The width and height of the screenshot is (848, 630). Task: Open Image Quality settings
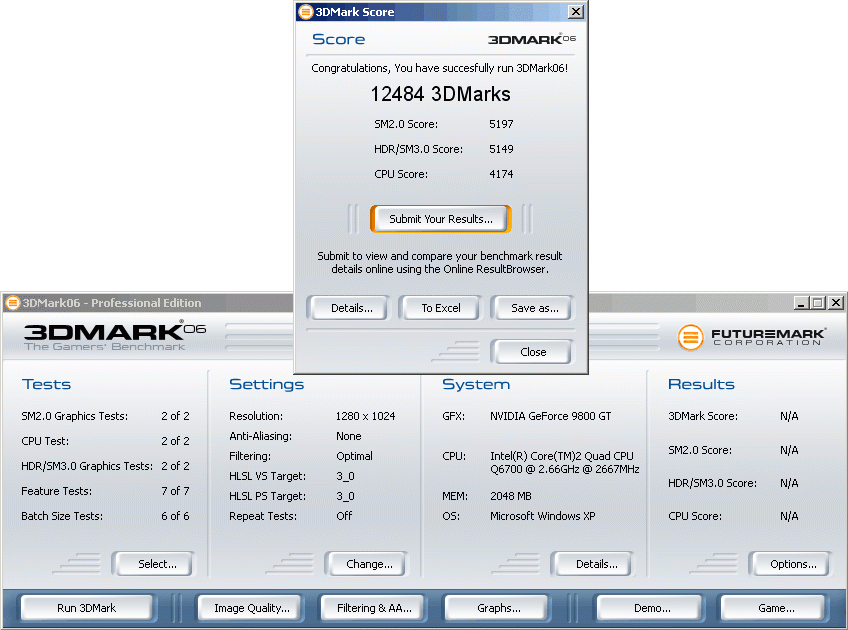coord(251,608)
